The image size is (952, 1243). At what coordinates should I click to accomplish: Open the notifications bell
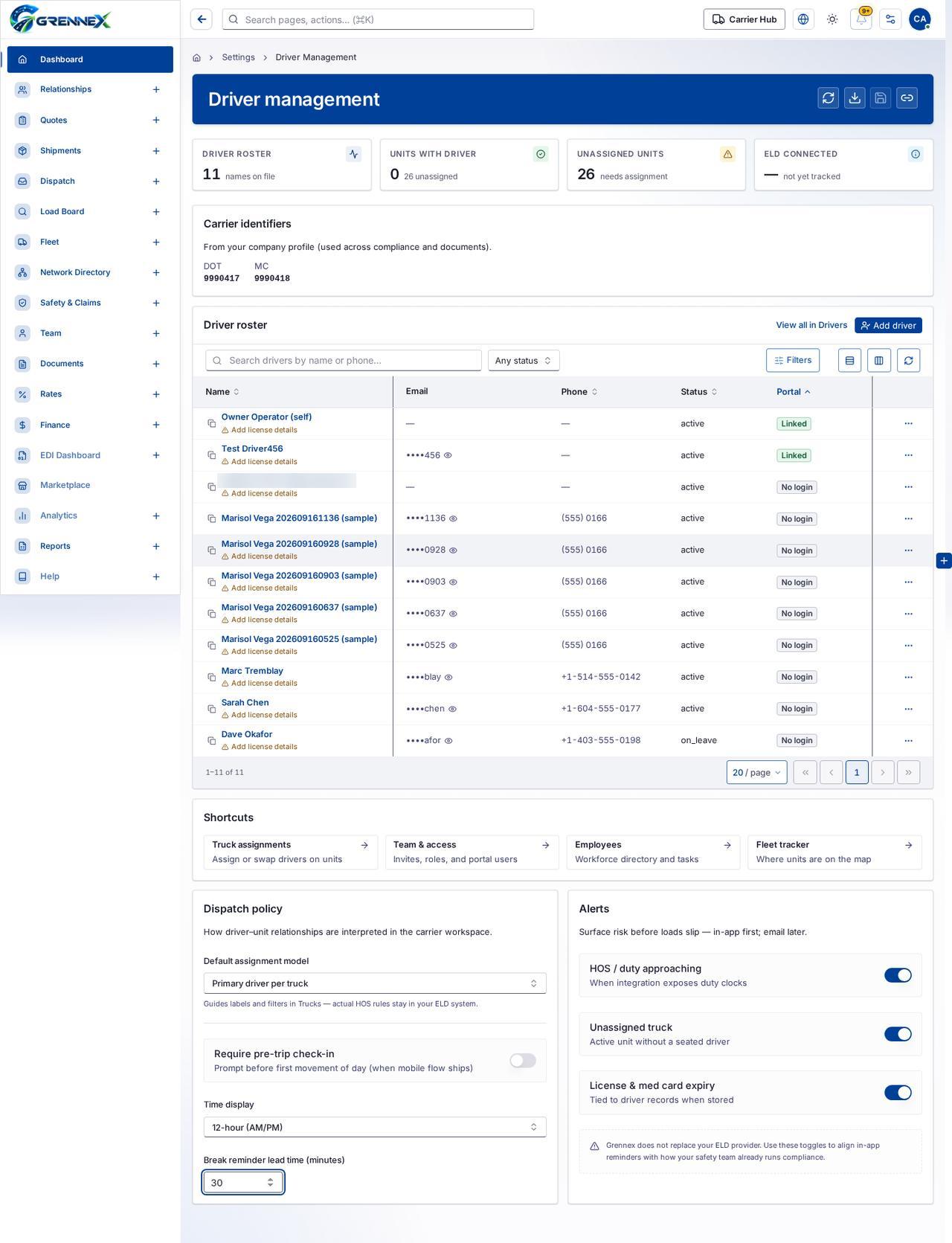861,19
